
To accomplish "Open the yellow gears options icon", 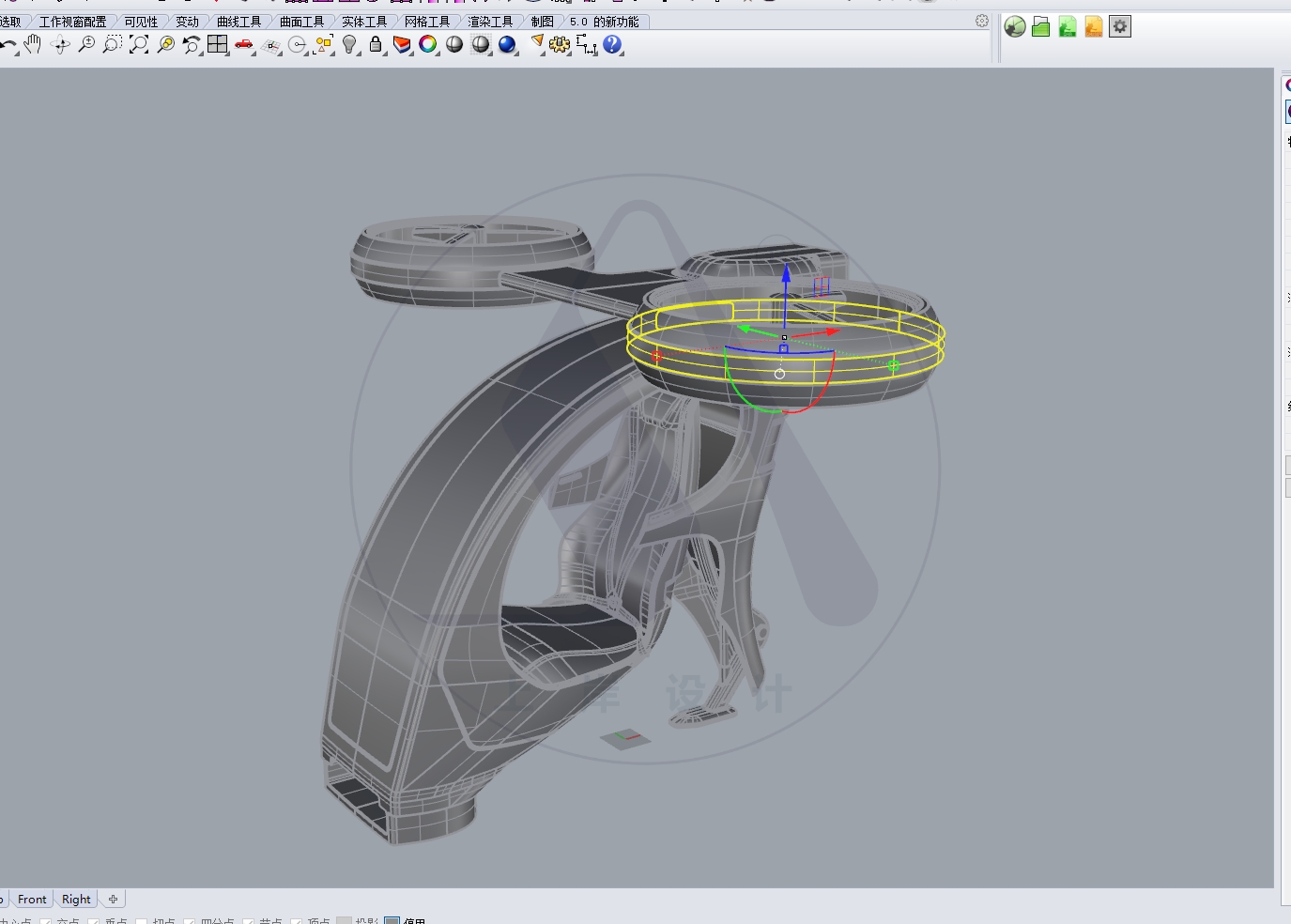I will pos(560,44).
